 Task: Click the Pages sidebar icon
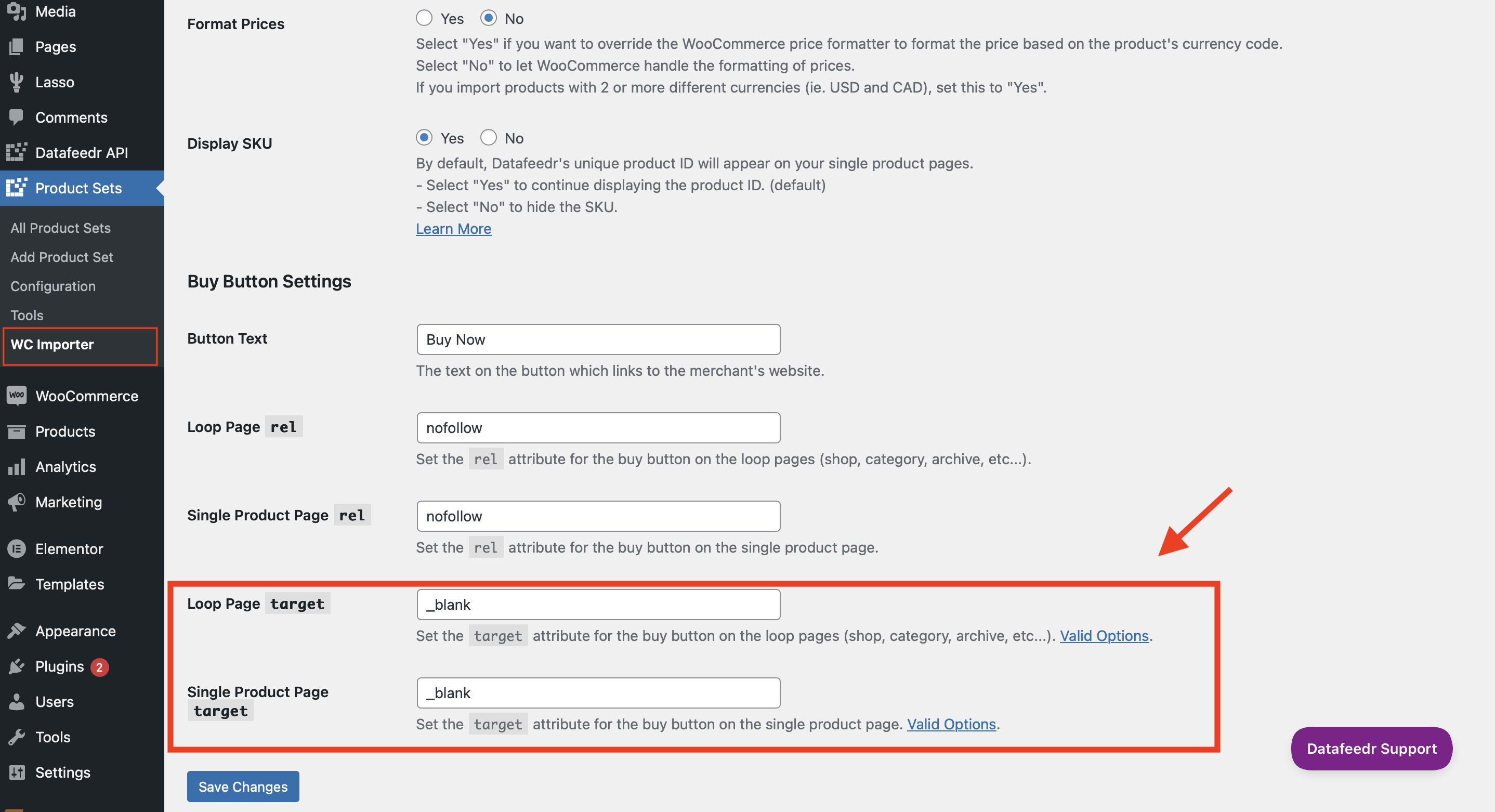(17, 46)
